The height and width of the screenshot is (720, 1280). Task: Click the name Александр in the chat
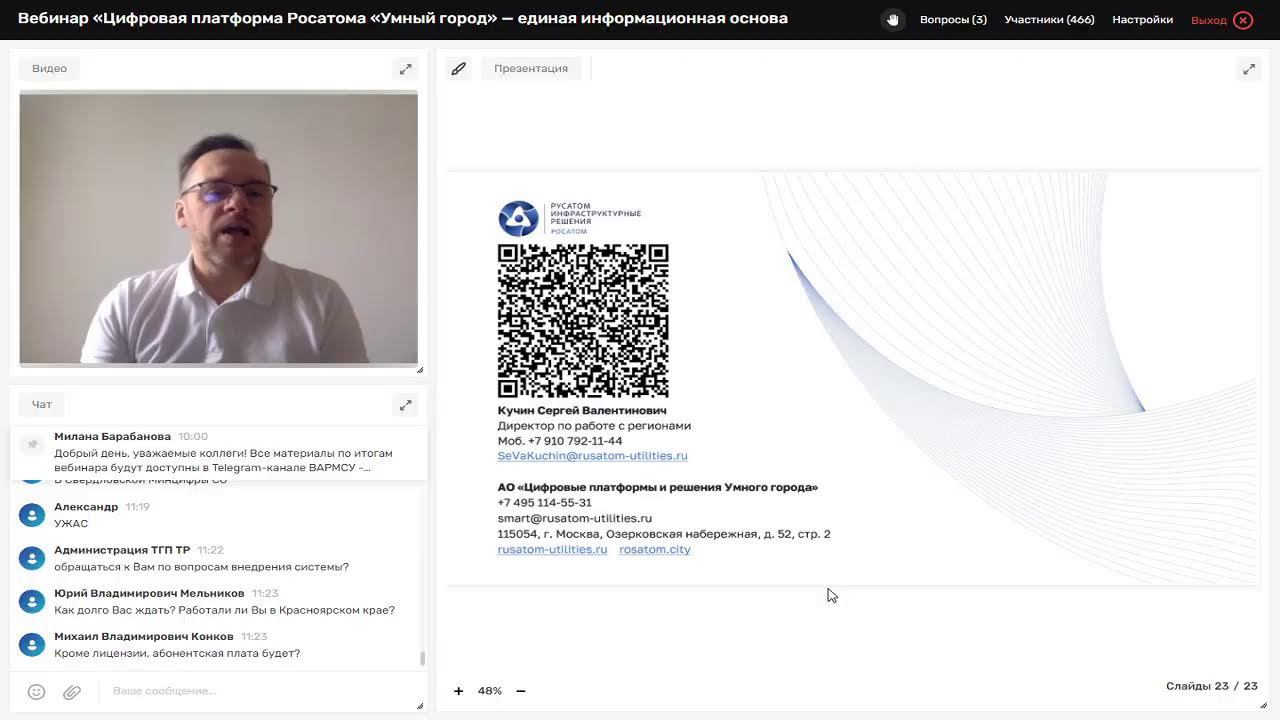tap(86, 507)
